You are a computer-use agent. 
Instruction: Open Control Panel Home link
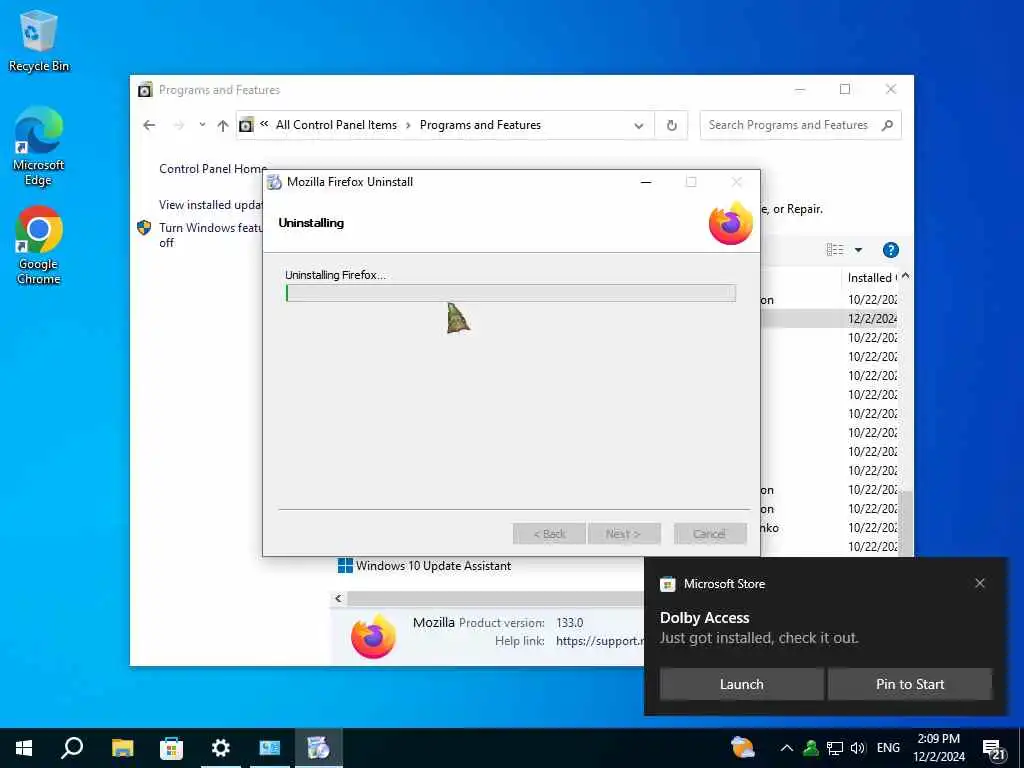[213, 168]
